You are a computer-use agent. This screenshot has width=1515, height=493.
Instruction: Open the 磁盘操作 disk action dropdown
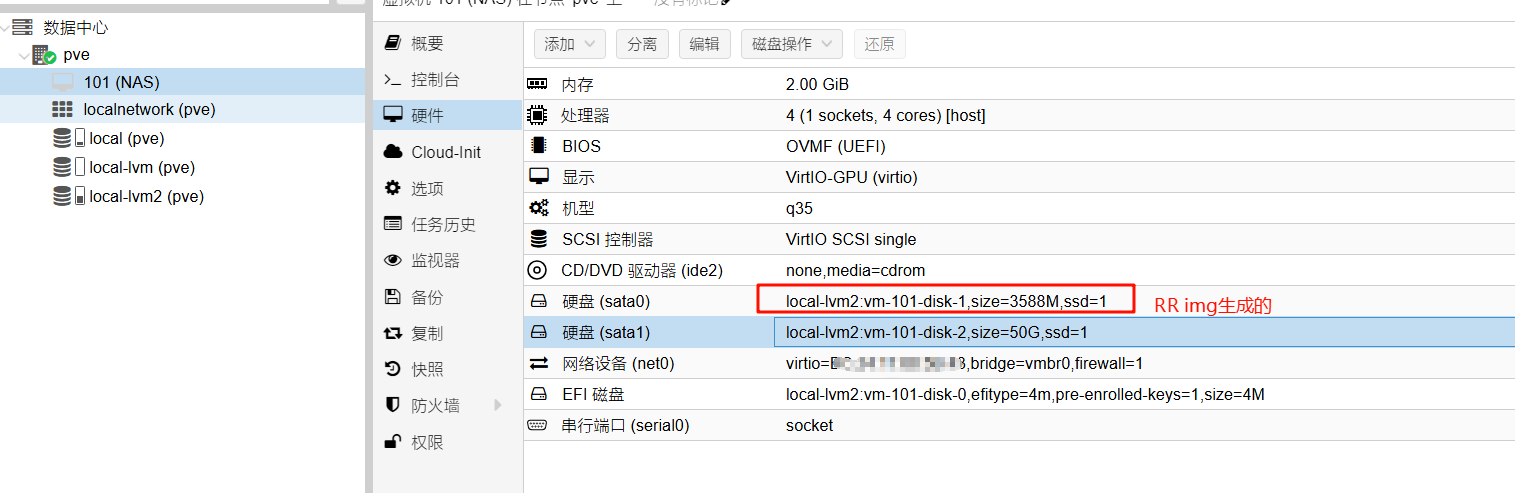[791, 44]
